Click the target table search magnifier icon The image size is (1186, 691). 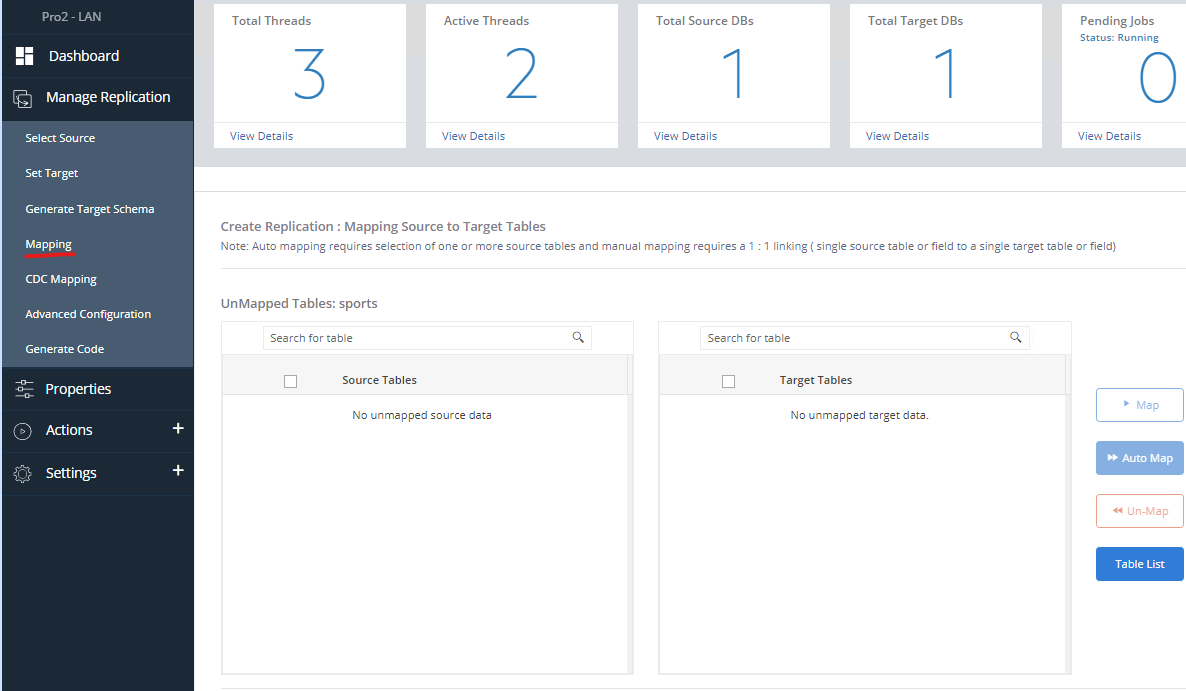click(1016, 337)
